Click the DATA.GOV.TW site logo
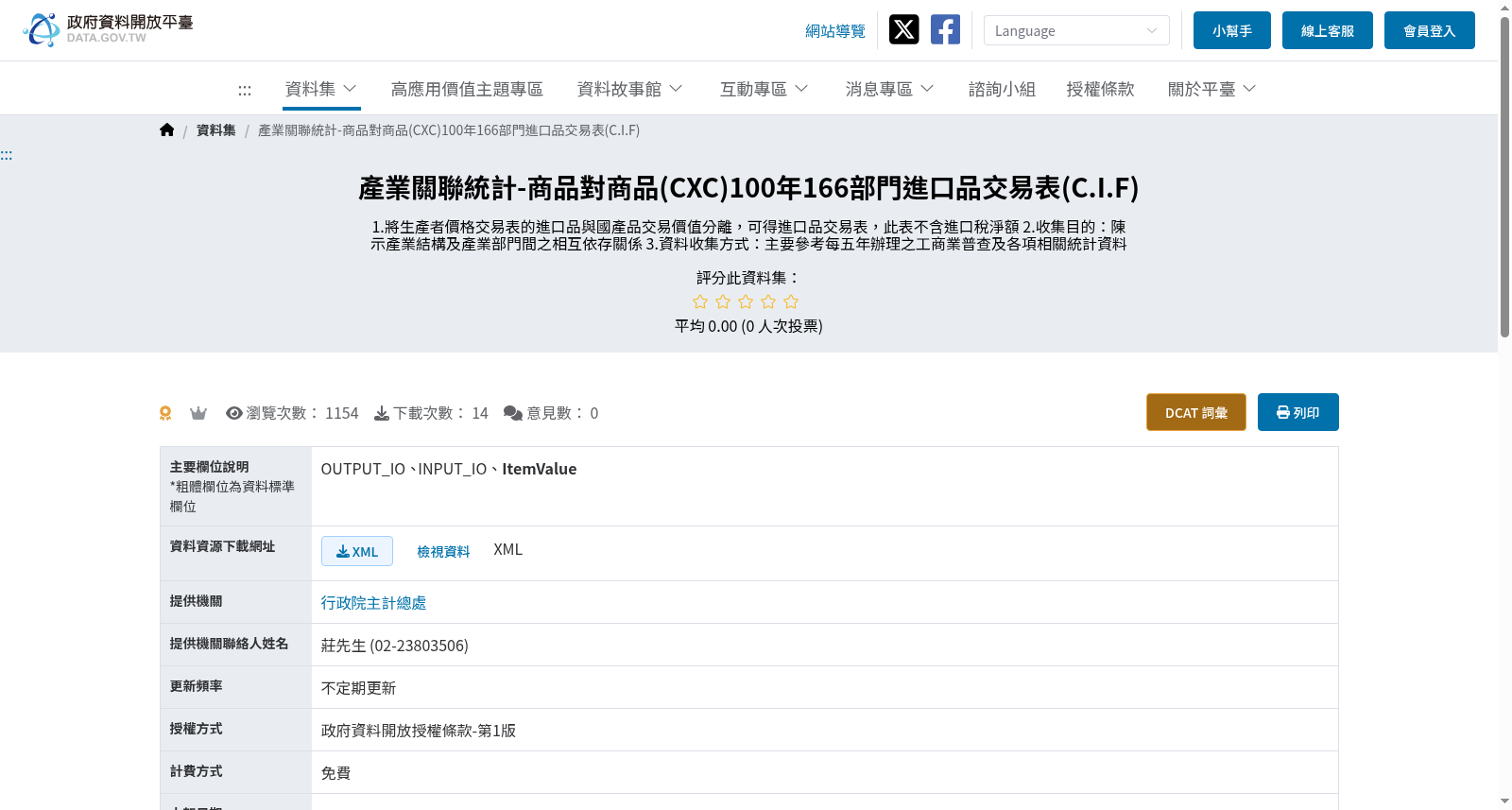1512x810 pixels. (108, 29)
